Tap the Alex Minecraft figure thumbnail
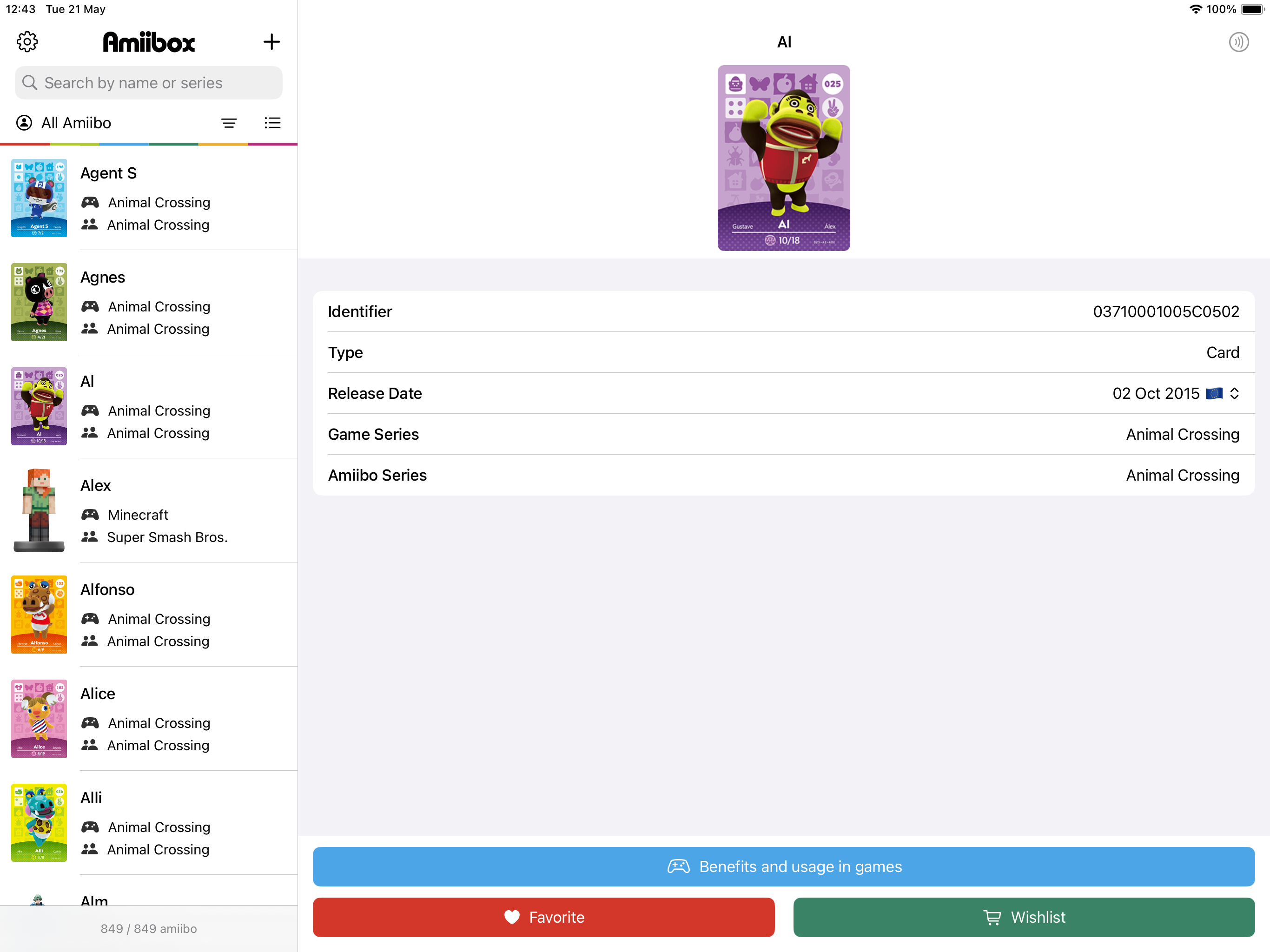1270x952 pixels. (39, 510)
